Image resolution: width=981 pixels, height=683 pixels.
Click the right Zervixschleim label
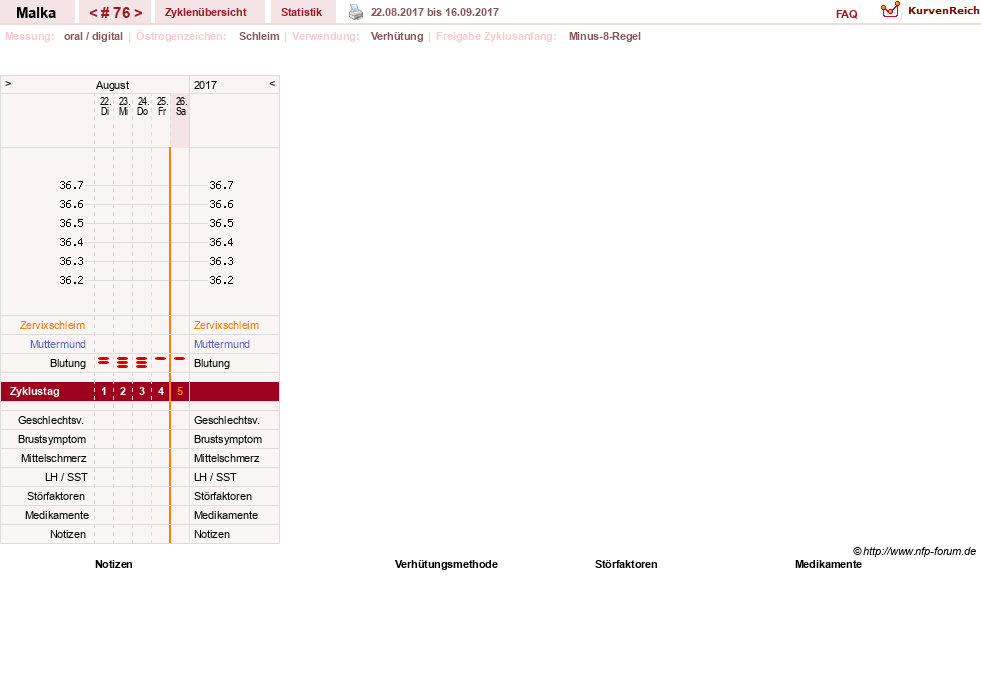[226, 325]
